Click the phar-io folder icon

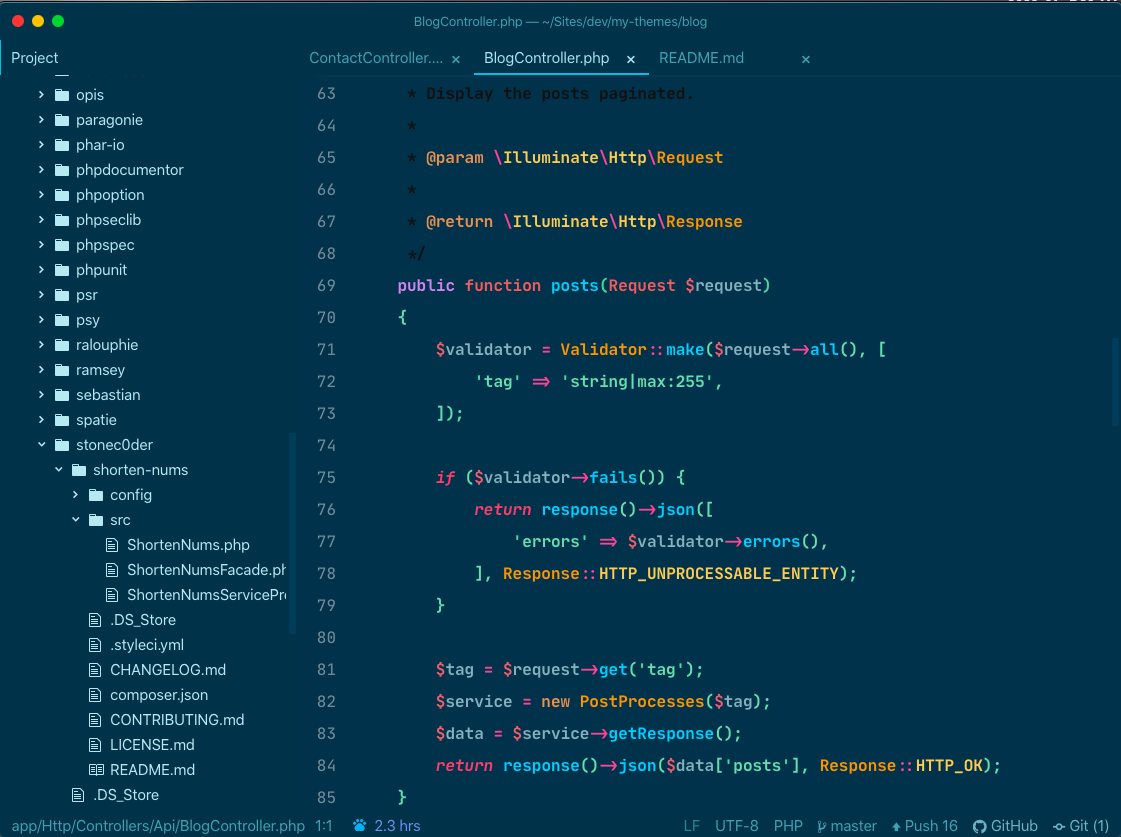[x=62, y=144]
